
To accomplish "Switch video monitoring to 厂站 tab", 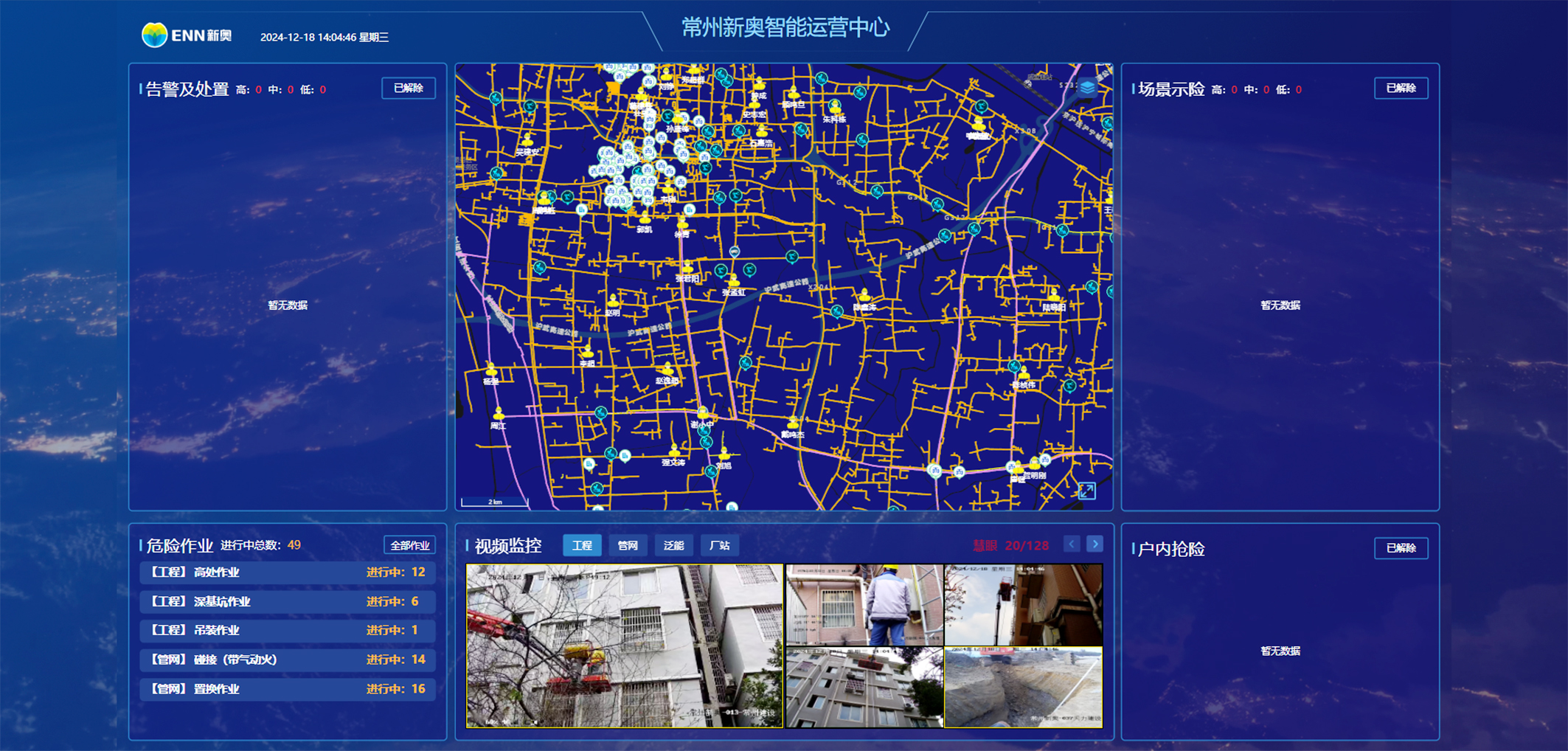I will point(719,545).
